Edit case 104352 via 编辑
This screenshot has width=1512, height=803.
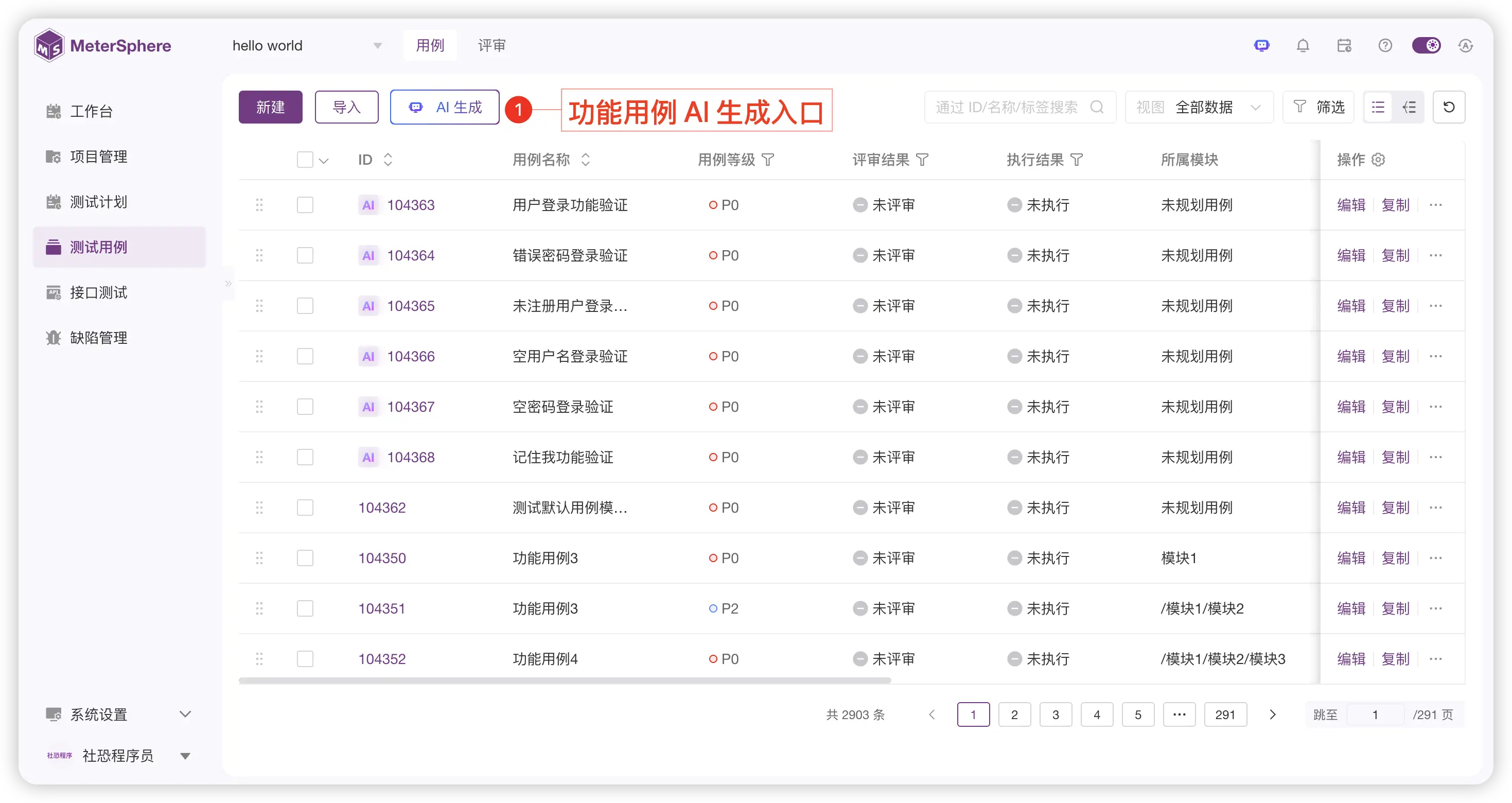point(1351,659)
